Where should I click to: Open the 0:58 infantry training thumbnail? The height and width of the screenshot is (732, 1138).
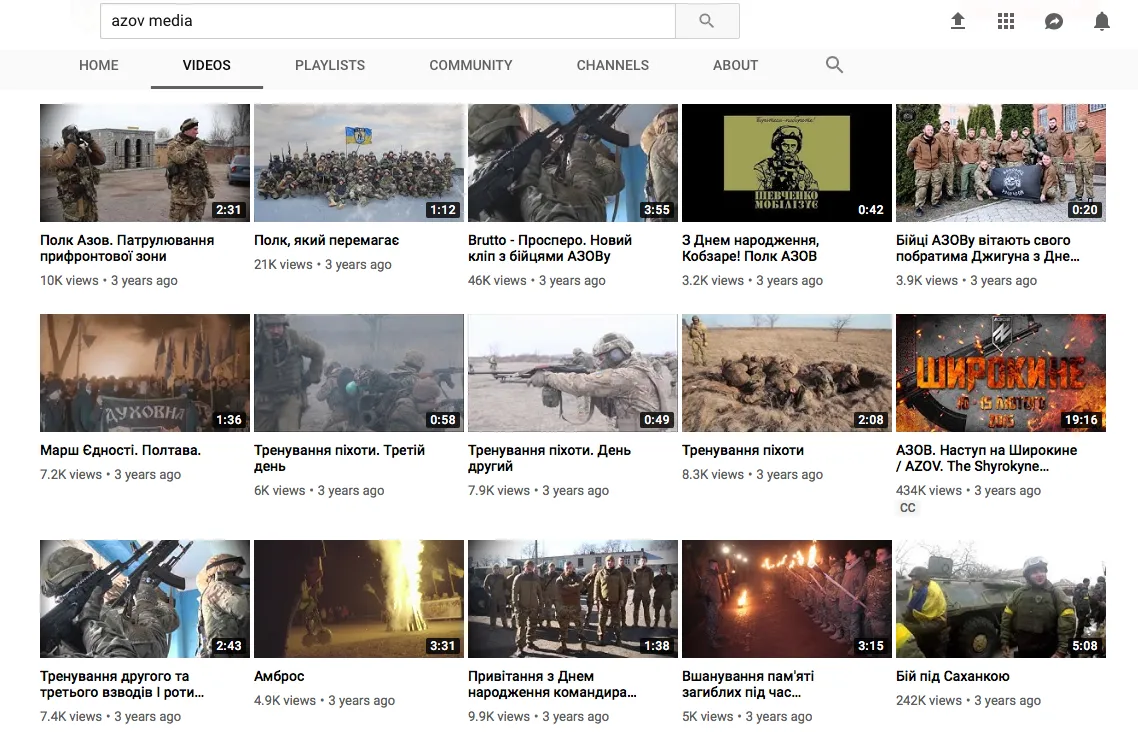359,373
